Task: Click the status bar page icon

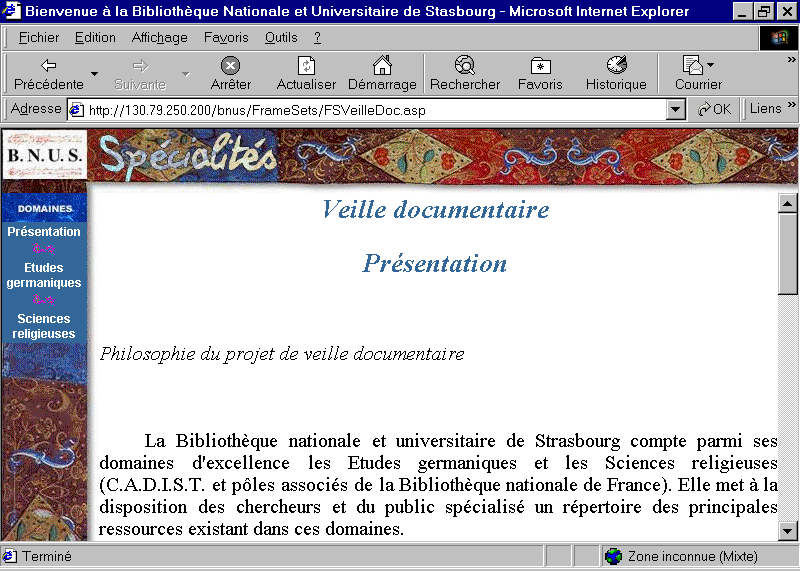Action: (x=9, y=556)
